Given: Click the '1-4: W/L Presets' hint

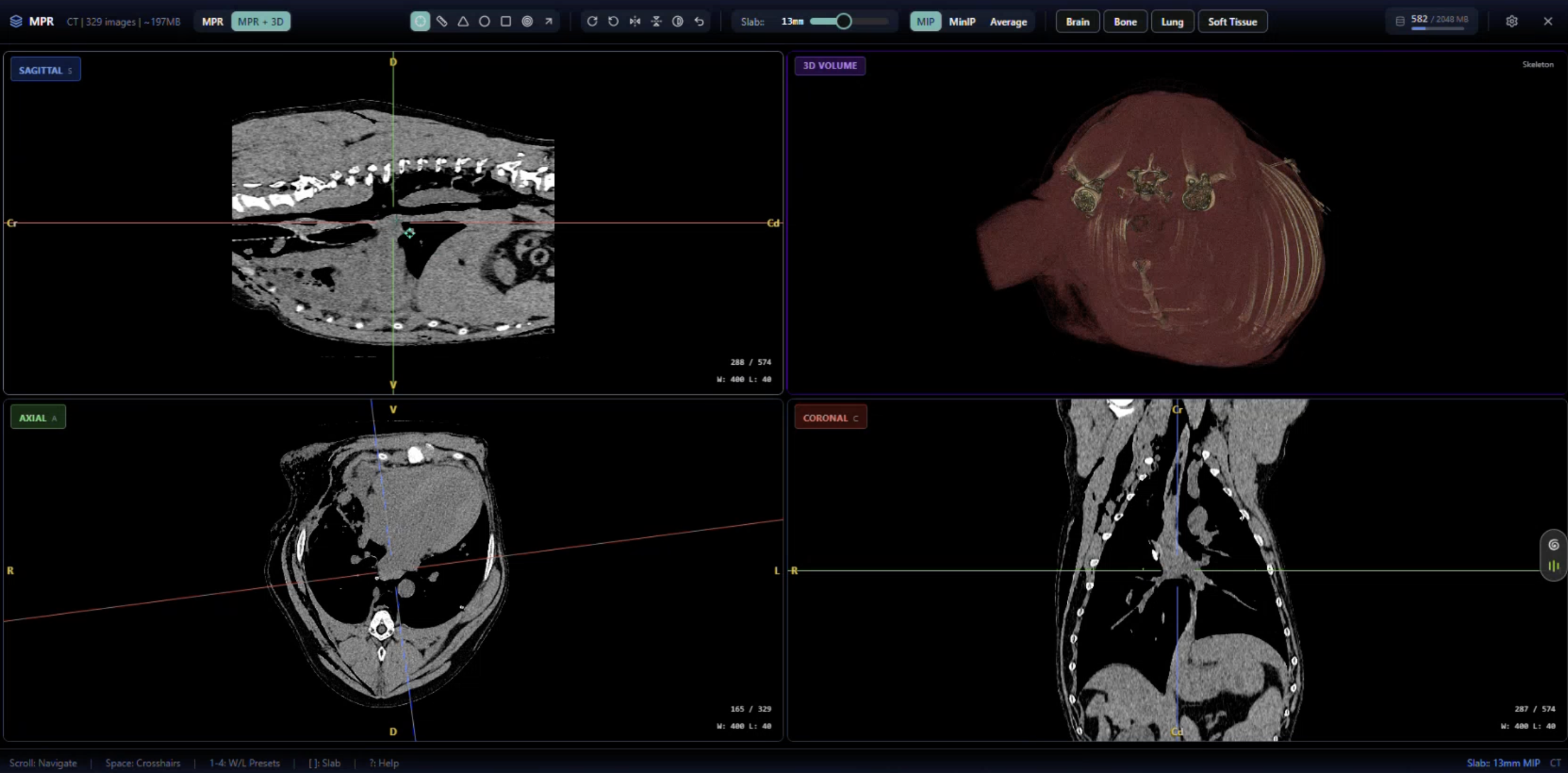Looking at the screenshot, I should point(244,763).
